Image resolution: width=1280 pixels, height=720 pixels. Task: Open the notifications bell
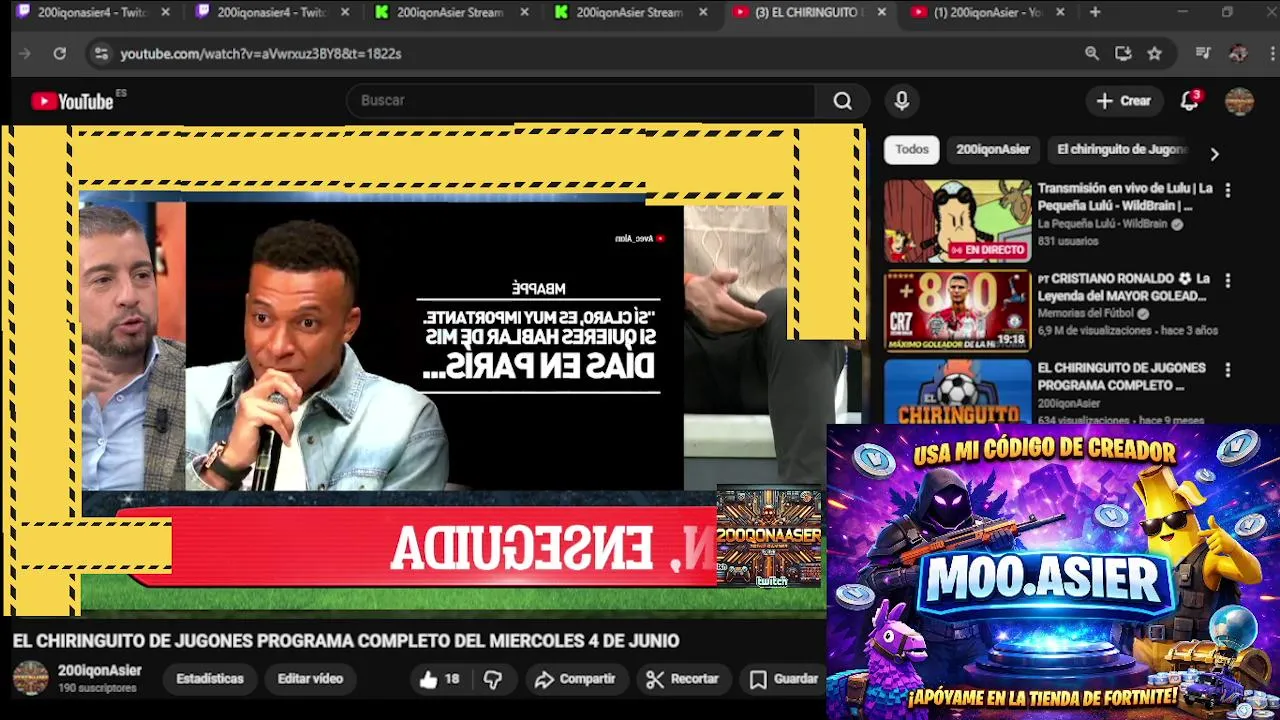coord(1189,100)
